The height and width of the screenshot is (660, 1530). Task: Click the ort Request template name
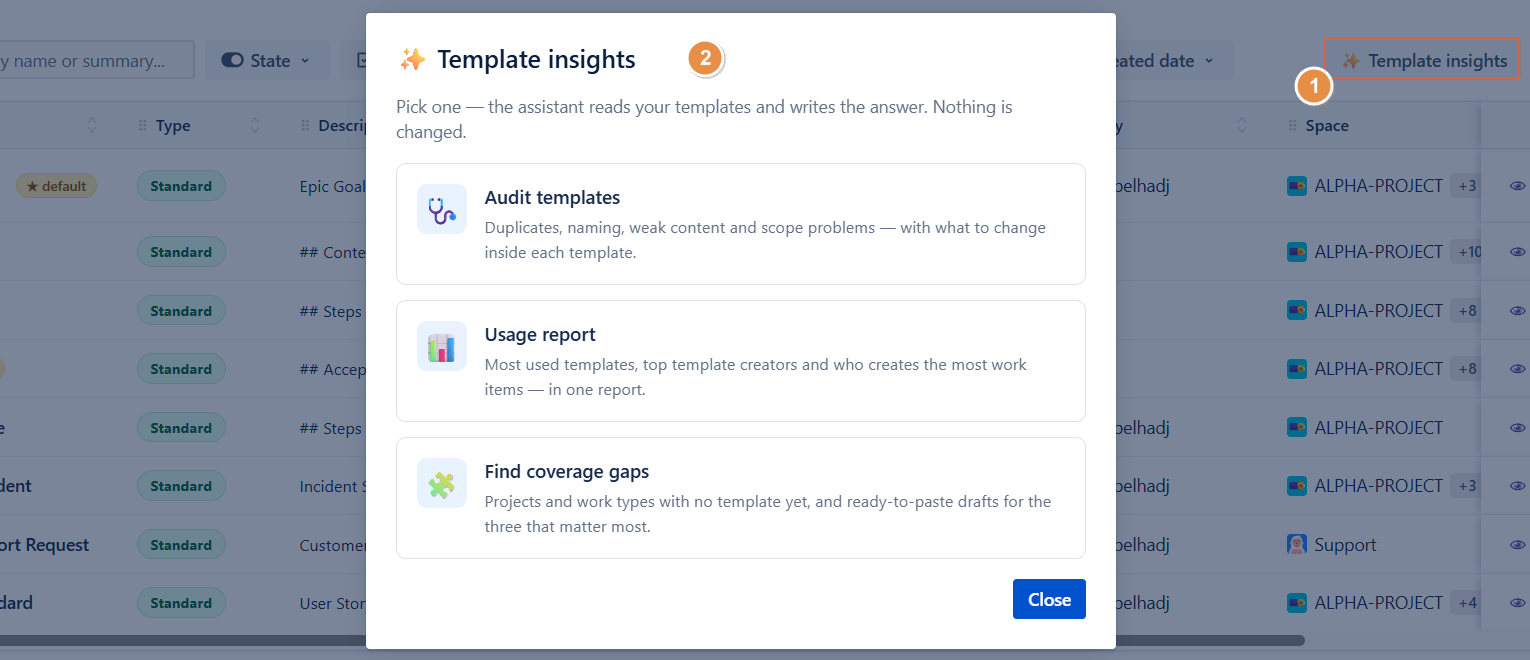click(44, 545)
